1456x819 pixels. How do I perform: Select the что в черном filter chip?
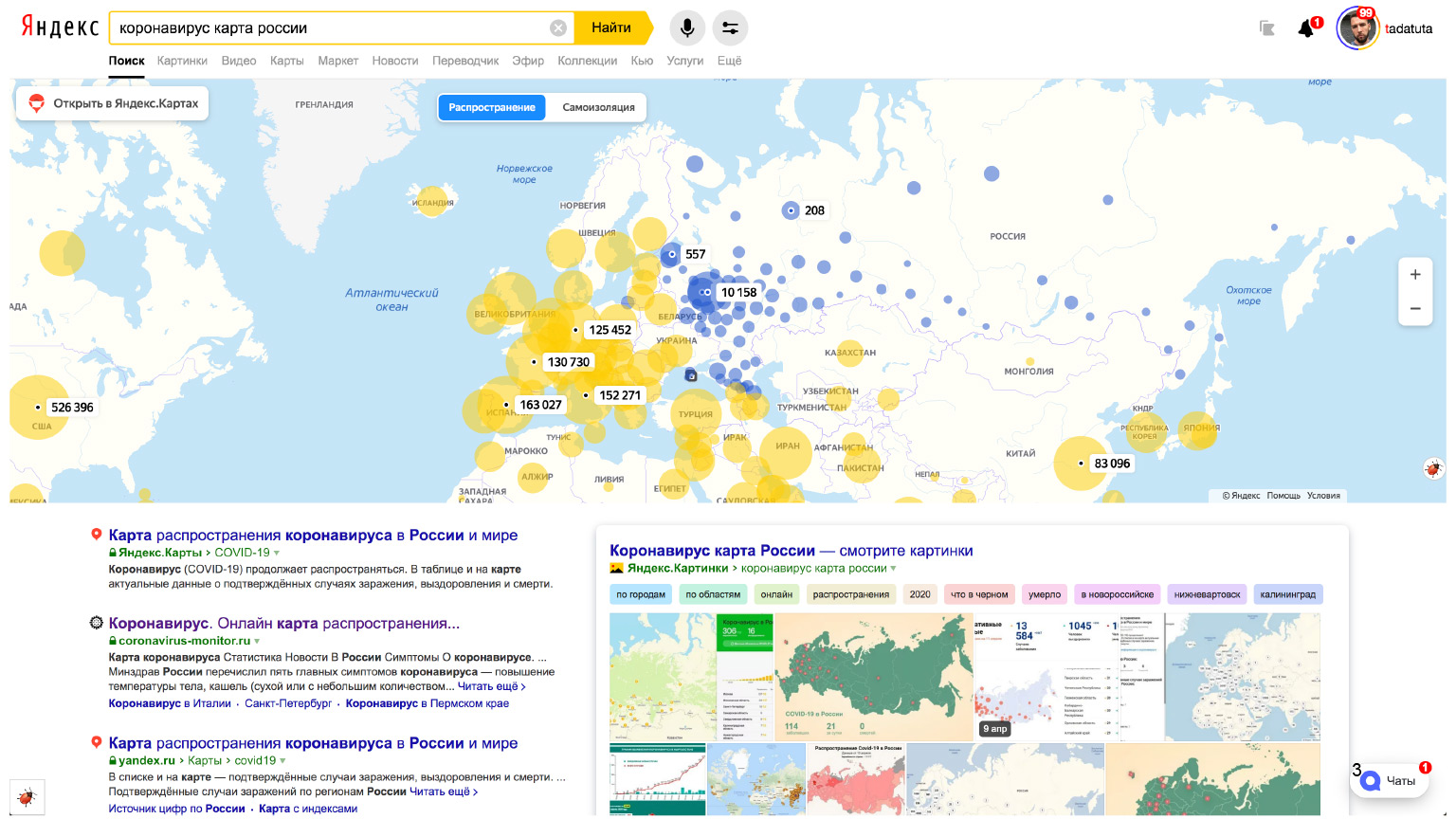(979, 594)
